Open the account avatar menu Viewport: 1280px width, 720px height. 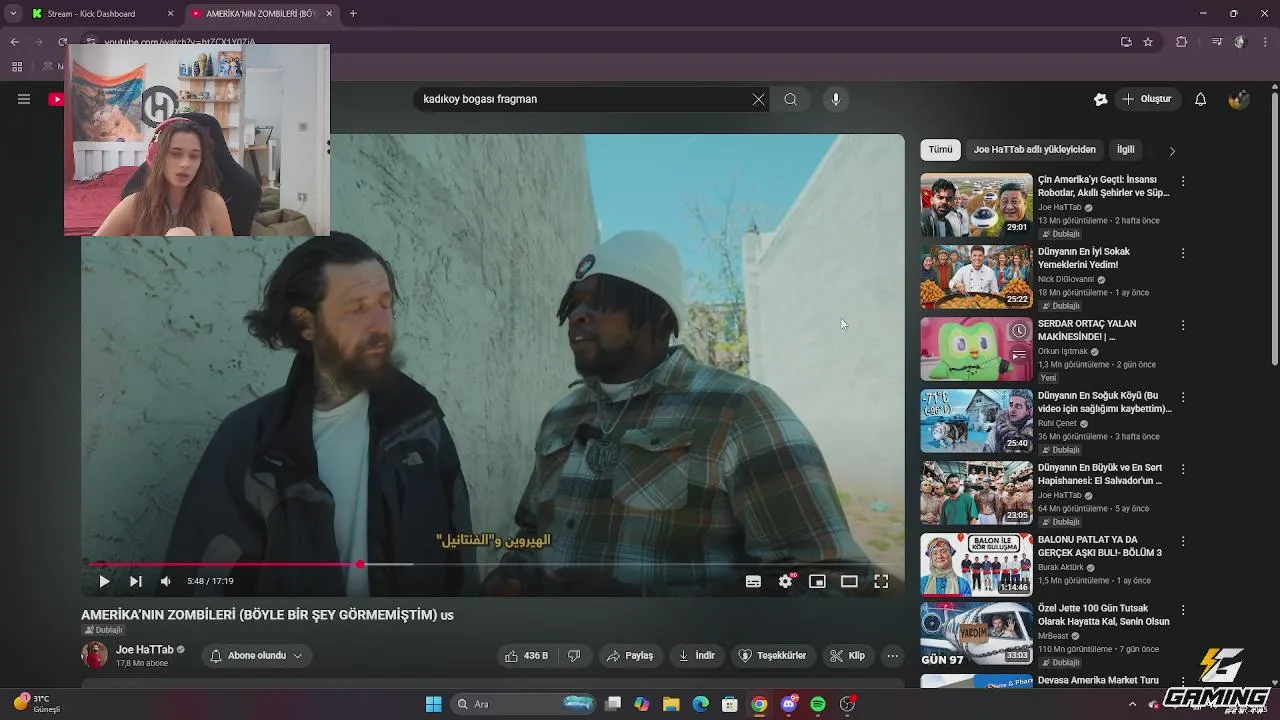(1238, 99)
